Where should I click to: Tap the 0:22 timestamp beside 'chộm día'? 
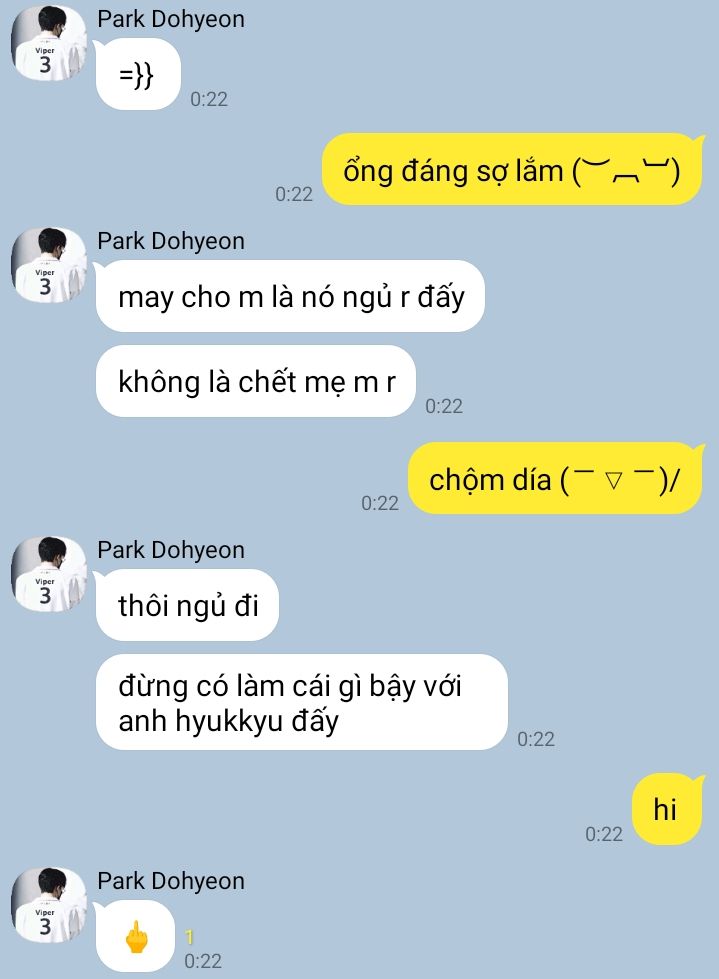coord(379,503)
